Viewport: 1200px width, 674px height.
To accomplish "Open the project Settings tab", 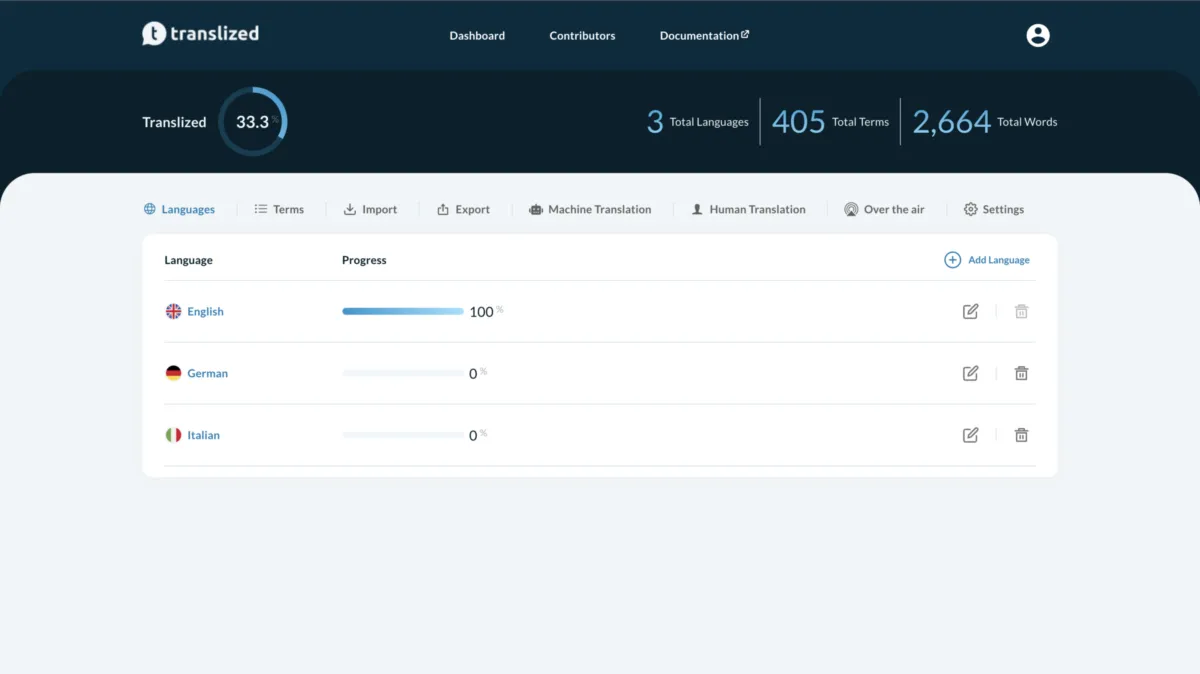I will [993, 209].
